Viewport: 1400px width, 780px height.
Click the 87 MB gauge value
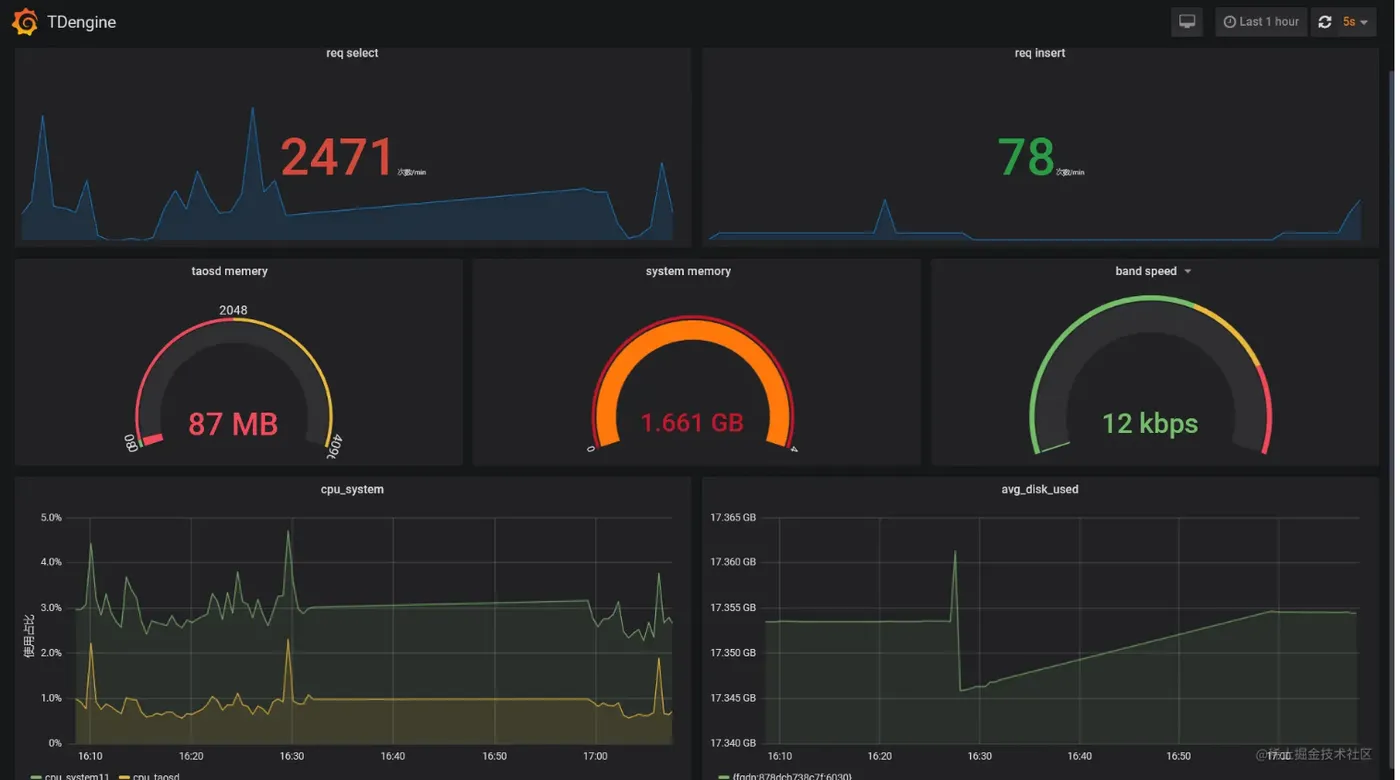(232, 424)
